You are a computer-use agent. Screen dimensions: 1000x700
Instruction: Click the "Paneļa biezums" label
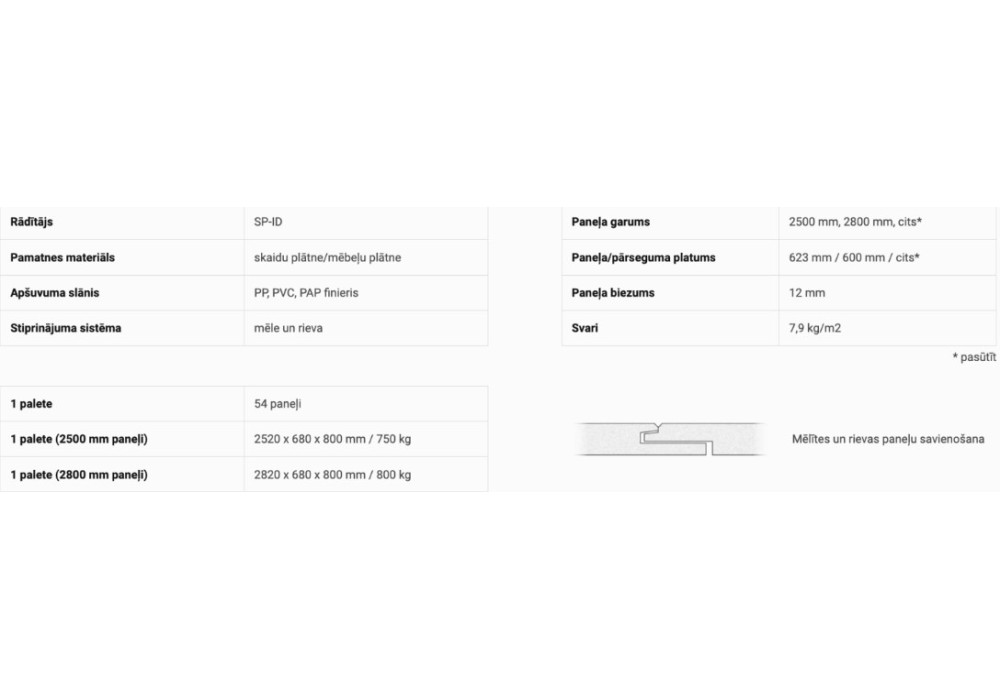coord(613,293)
